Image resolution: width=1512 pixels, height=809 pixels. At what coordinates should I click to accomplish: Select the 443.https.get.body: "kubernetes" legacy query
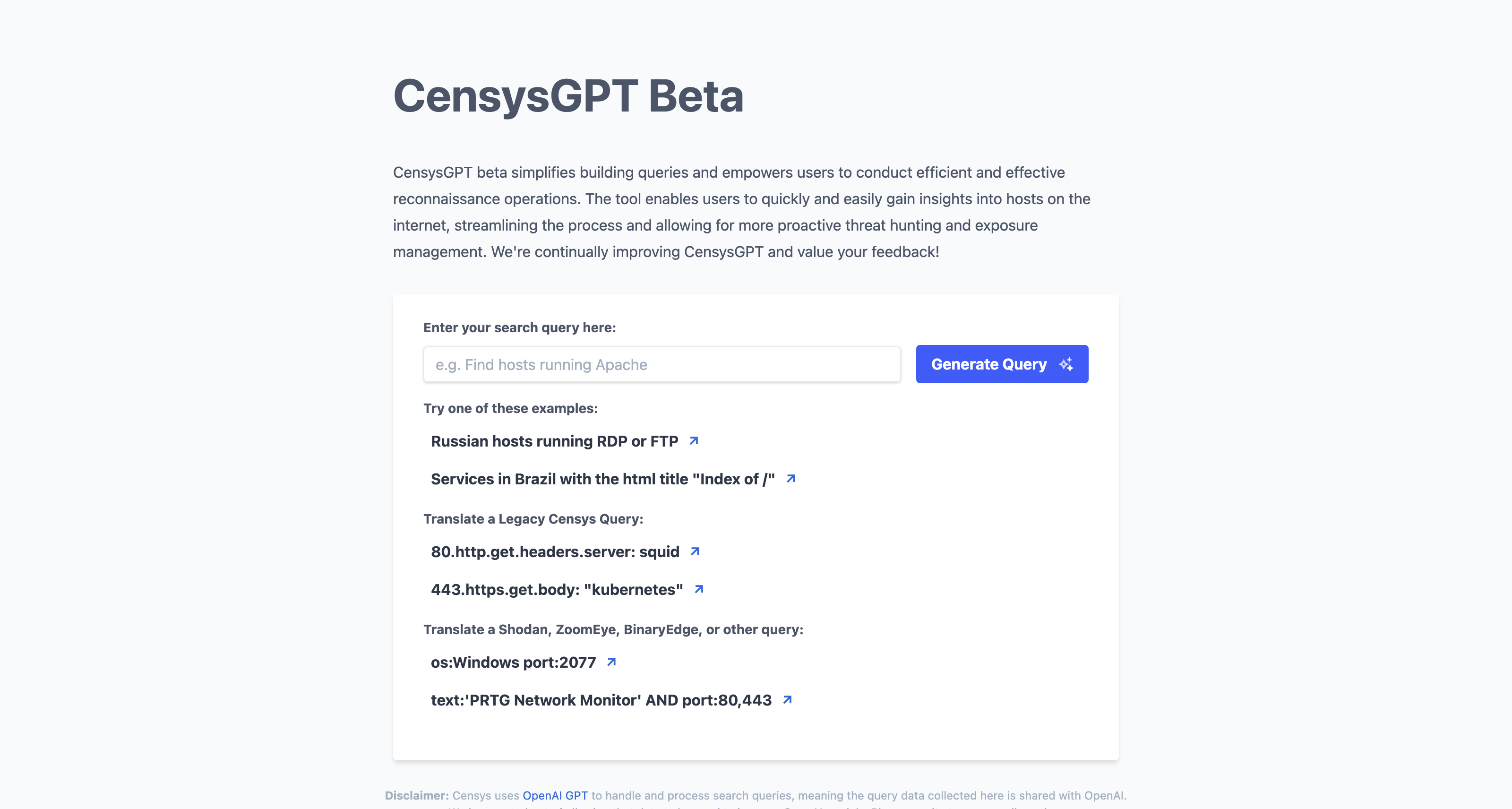(557, 589)
